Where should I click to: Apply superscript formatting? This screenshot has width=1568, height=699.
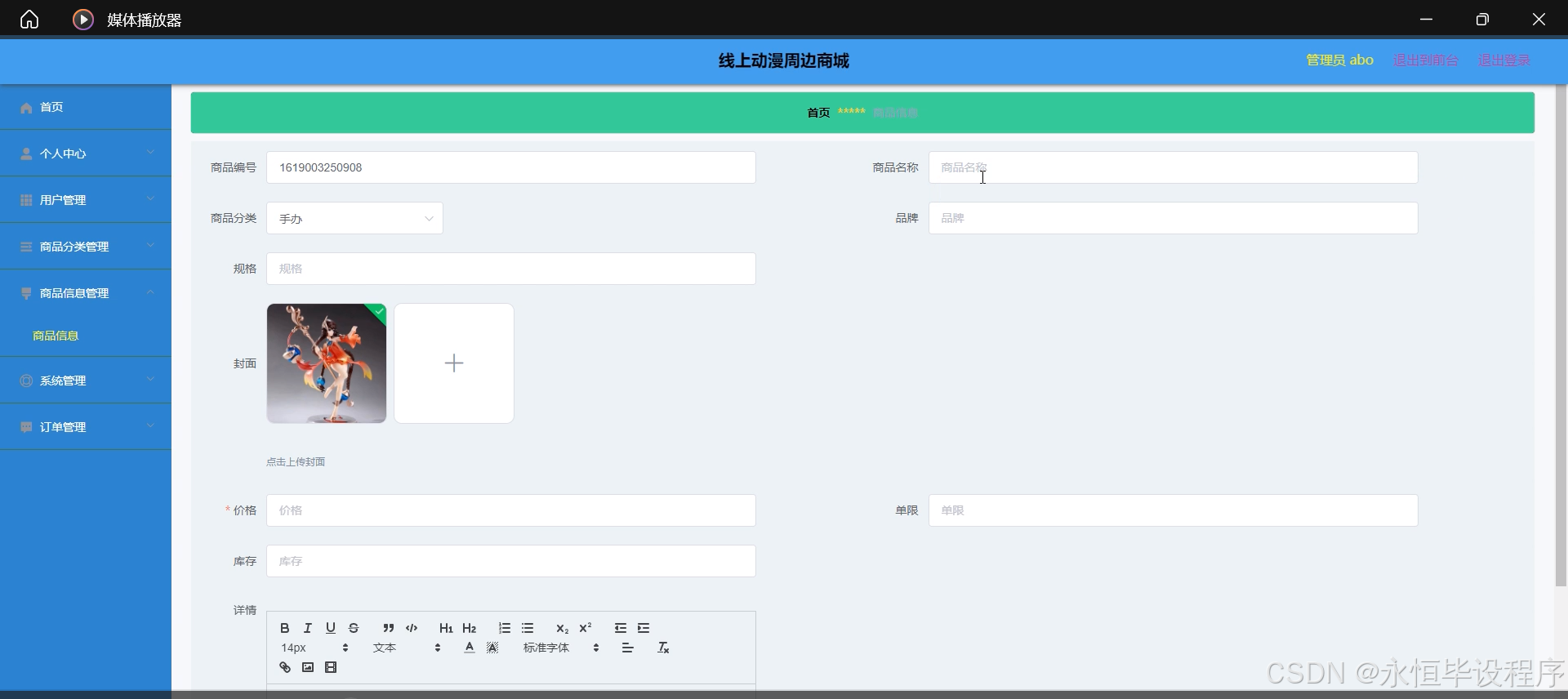pyautogui.click(x=585, y=628)
